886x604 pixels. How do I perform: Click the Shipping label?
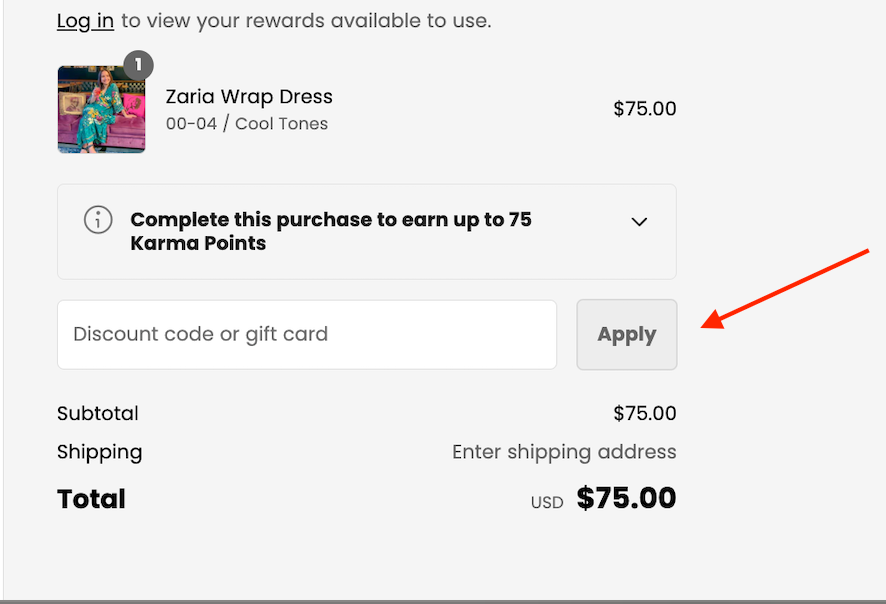pyautogui.click(x=99, y=453)
